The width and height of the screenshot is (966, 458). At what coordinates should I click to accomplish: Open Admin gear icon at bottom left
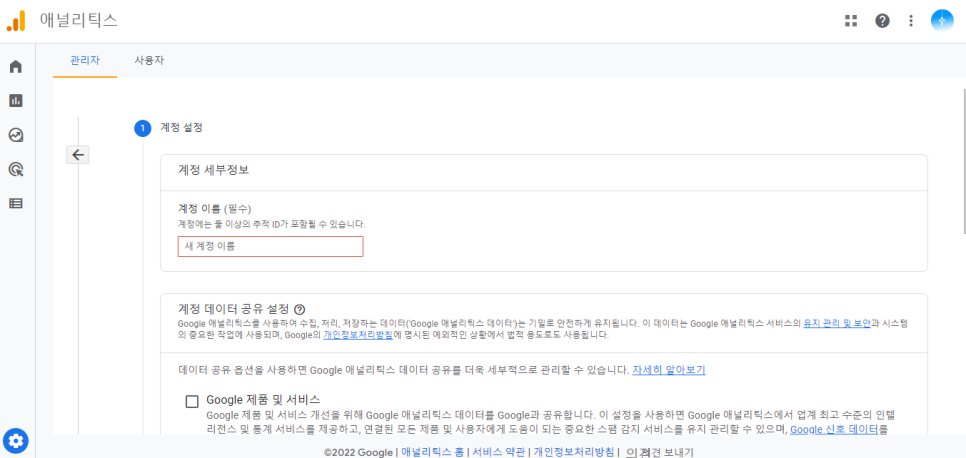(x=15, y=440)
